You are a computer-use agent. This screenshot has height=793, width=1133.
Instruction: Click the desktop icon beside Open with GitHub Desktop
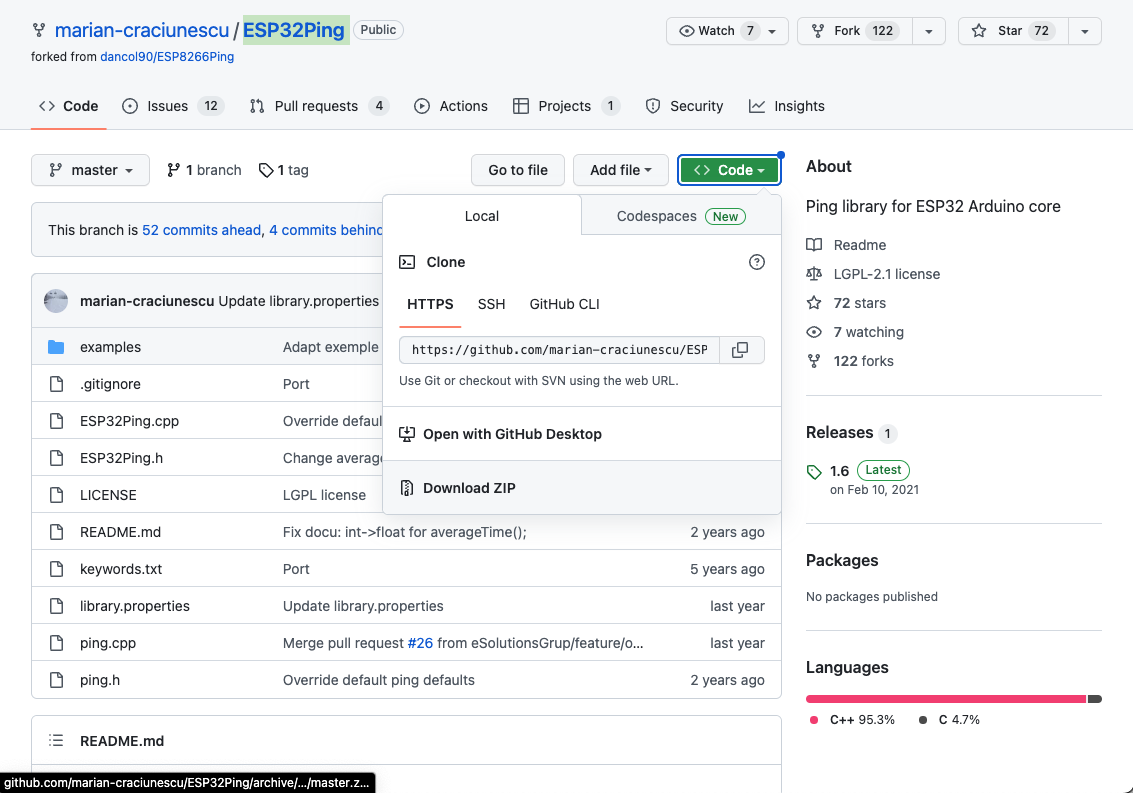click(407, 434)
